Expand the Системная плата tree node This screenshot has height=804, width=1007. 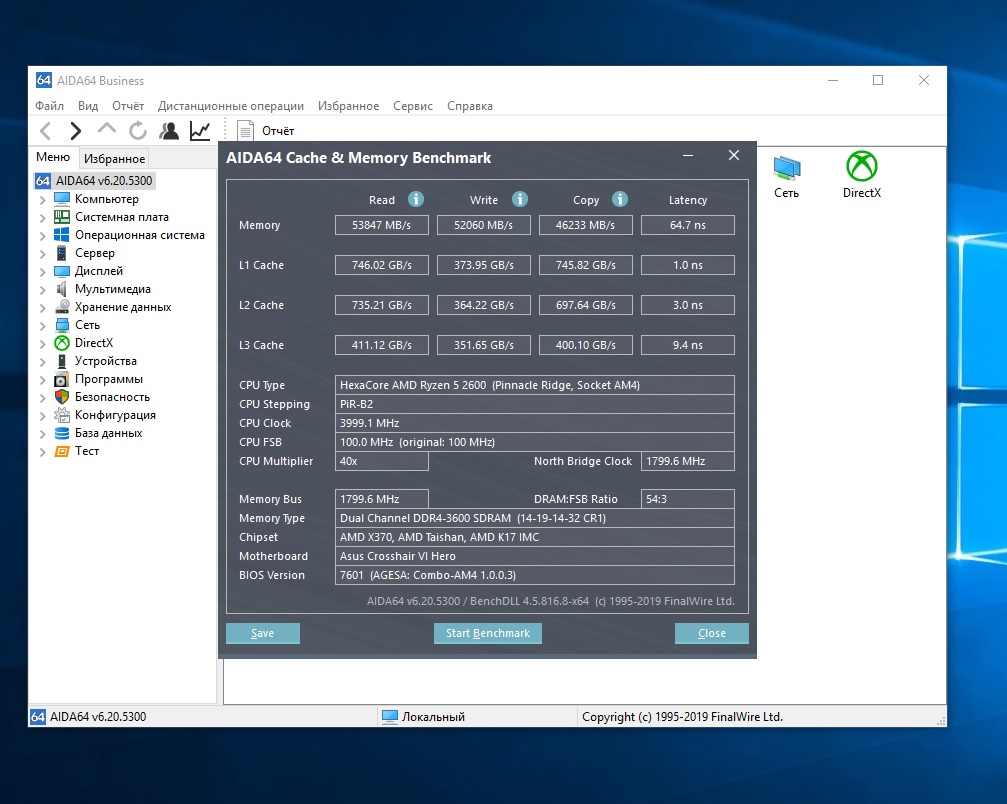[42, 218]
